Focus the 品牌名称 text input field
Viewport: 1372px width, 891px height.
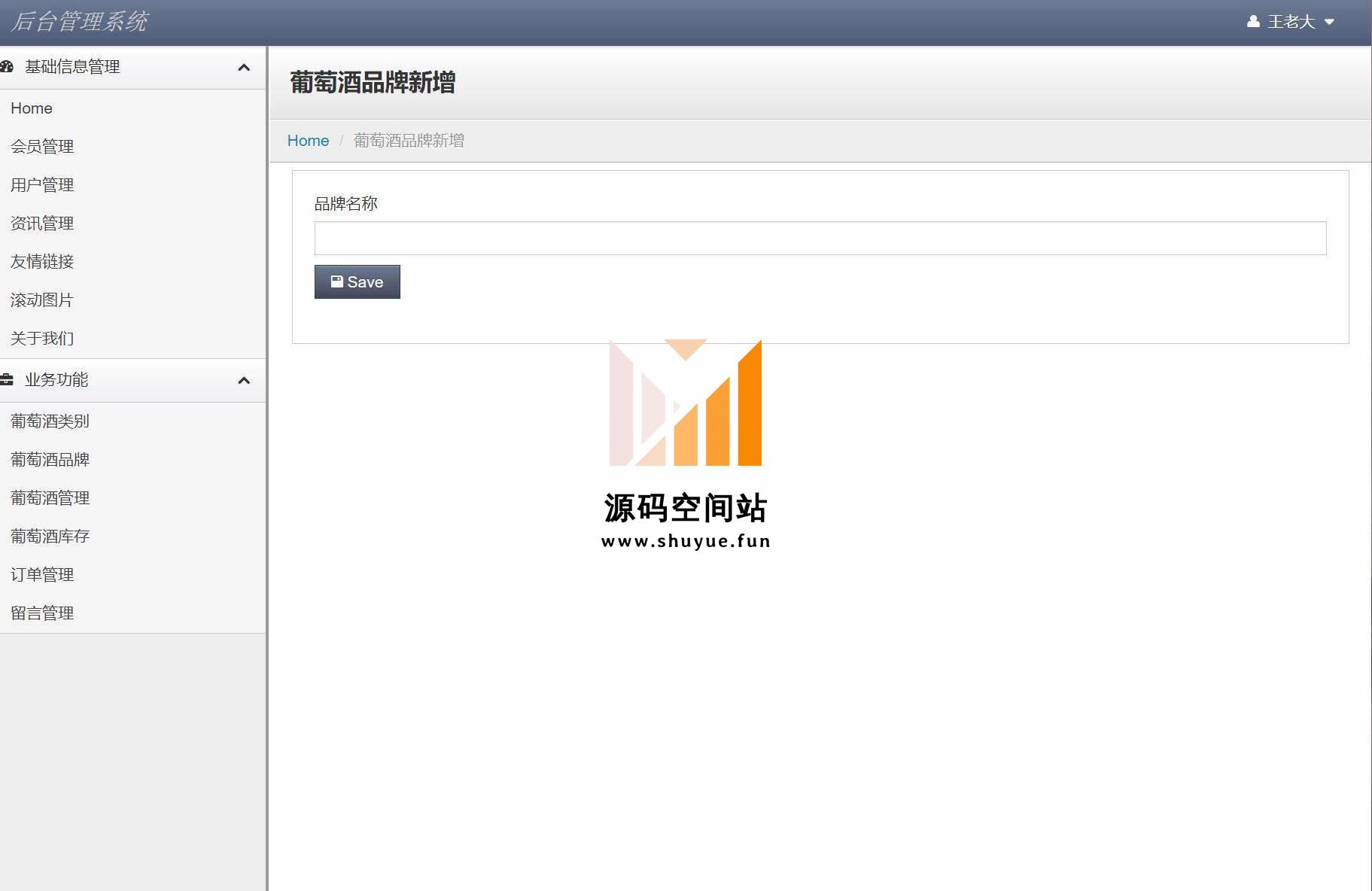pyautogui.click(x=820, y=238)
